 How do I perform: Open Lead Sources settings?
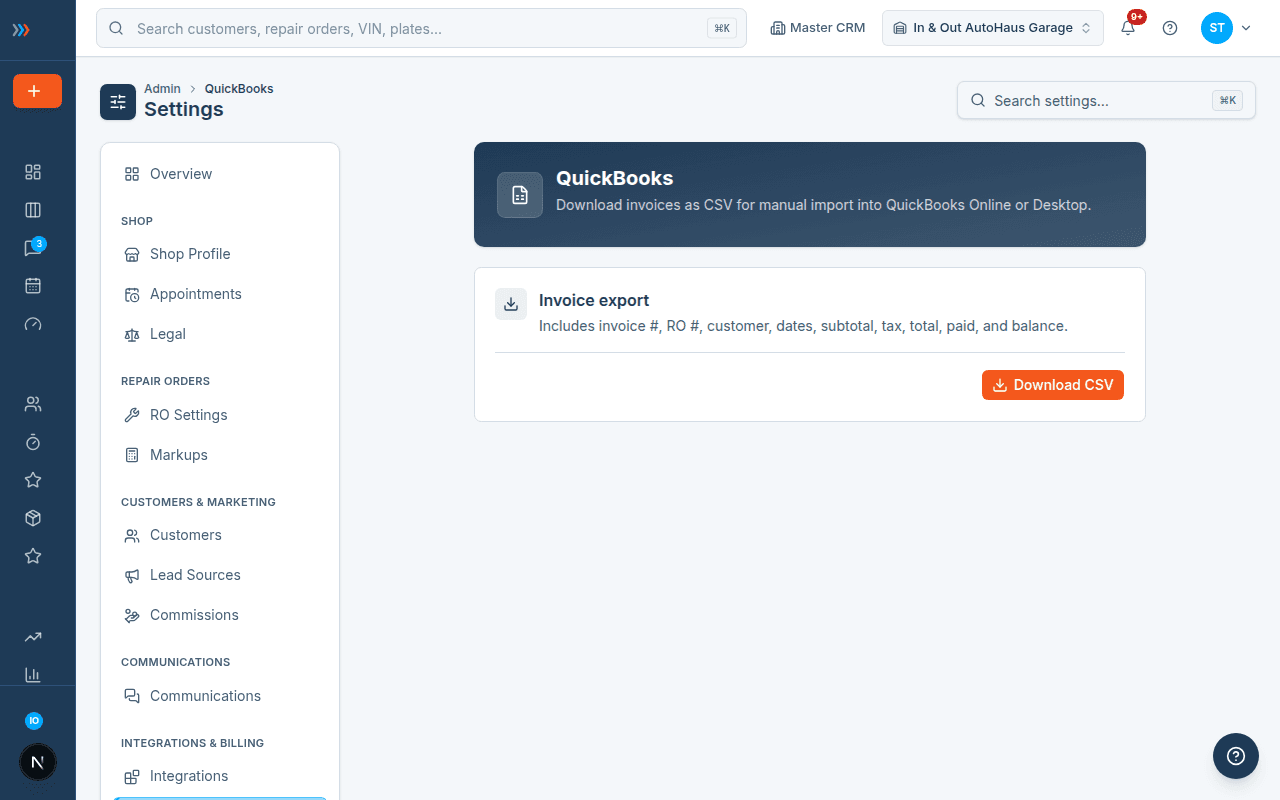pyautogui.click(x=220, y=575)
